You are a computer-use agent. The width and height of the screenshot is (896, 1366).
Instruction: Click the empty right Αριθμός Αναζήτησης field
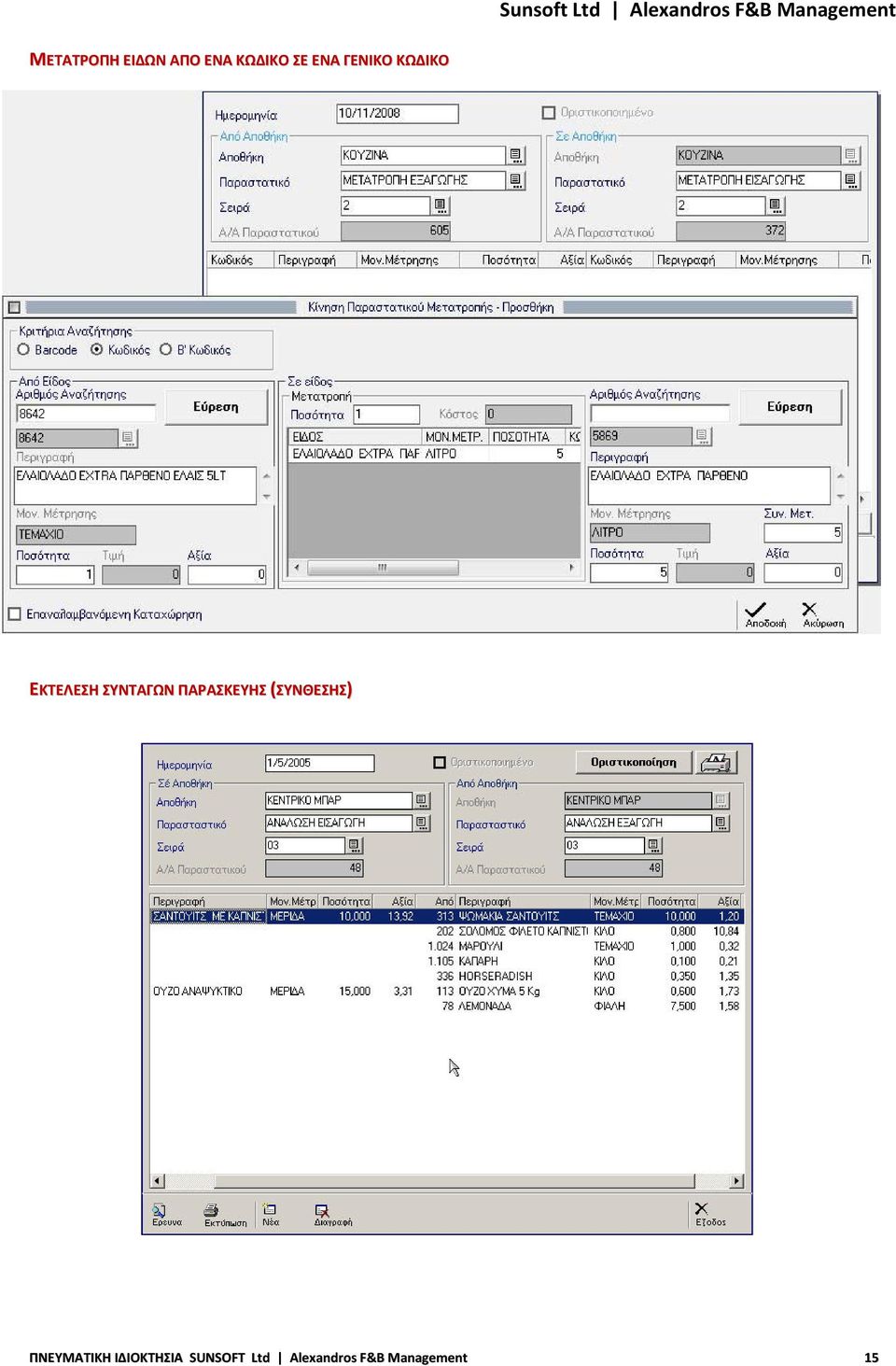click(660, 414)
